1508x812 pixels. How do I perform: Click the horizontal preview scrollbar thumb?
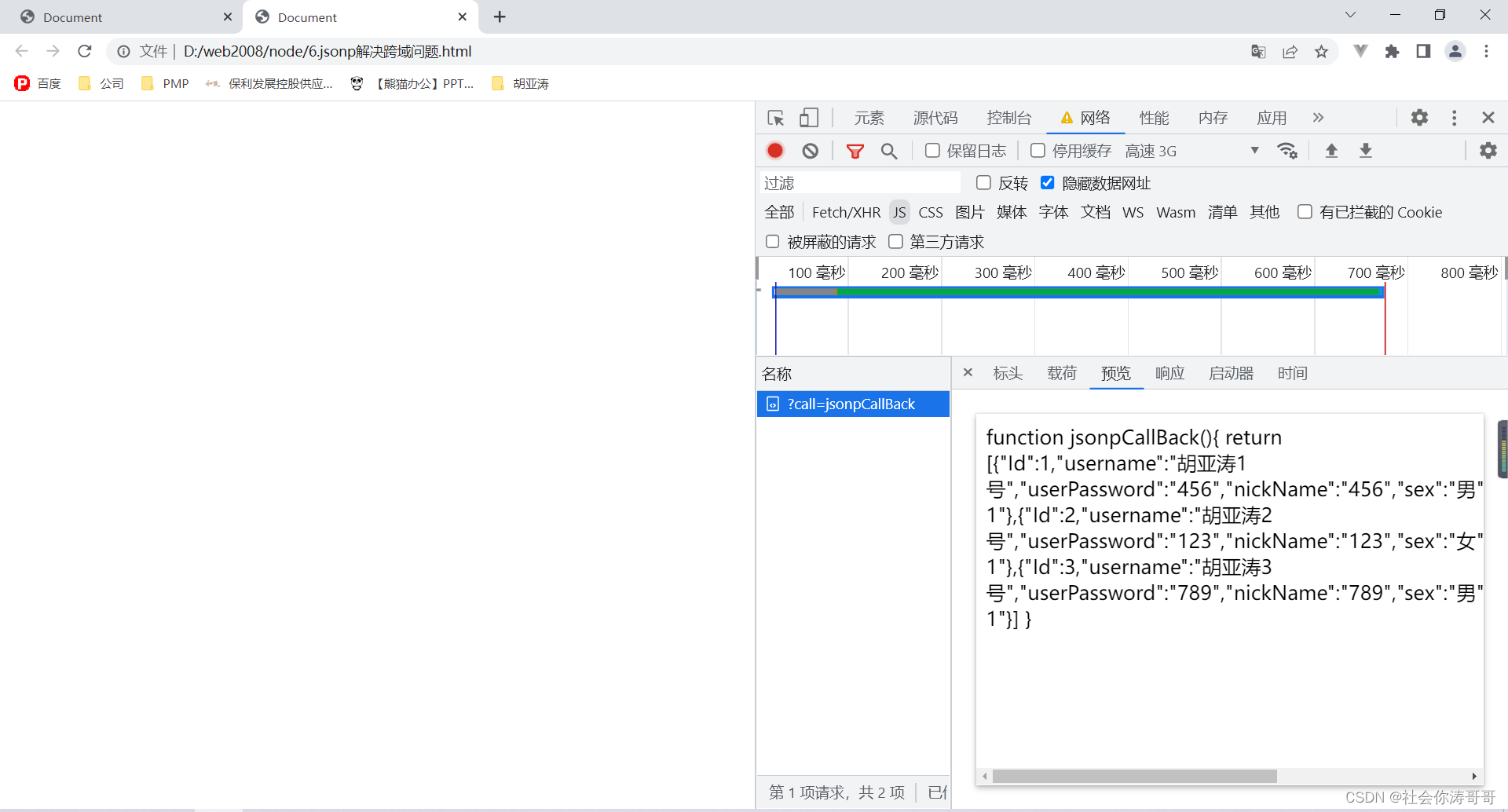1134,776
